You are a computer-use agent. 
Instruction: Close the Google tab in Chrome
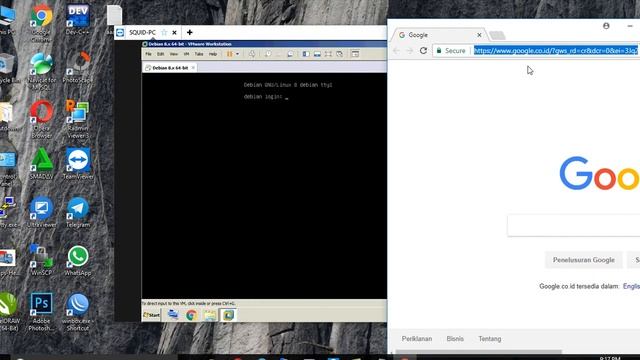pos(479,35)
